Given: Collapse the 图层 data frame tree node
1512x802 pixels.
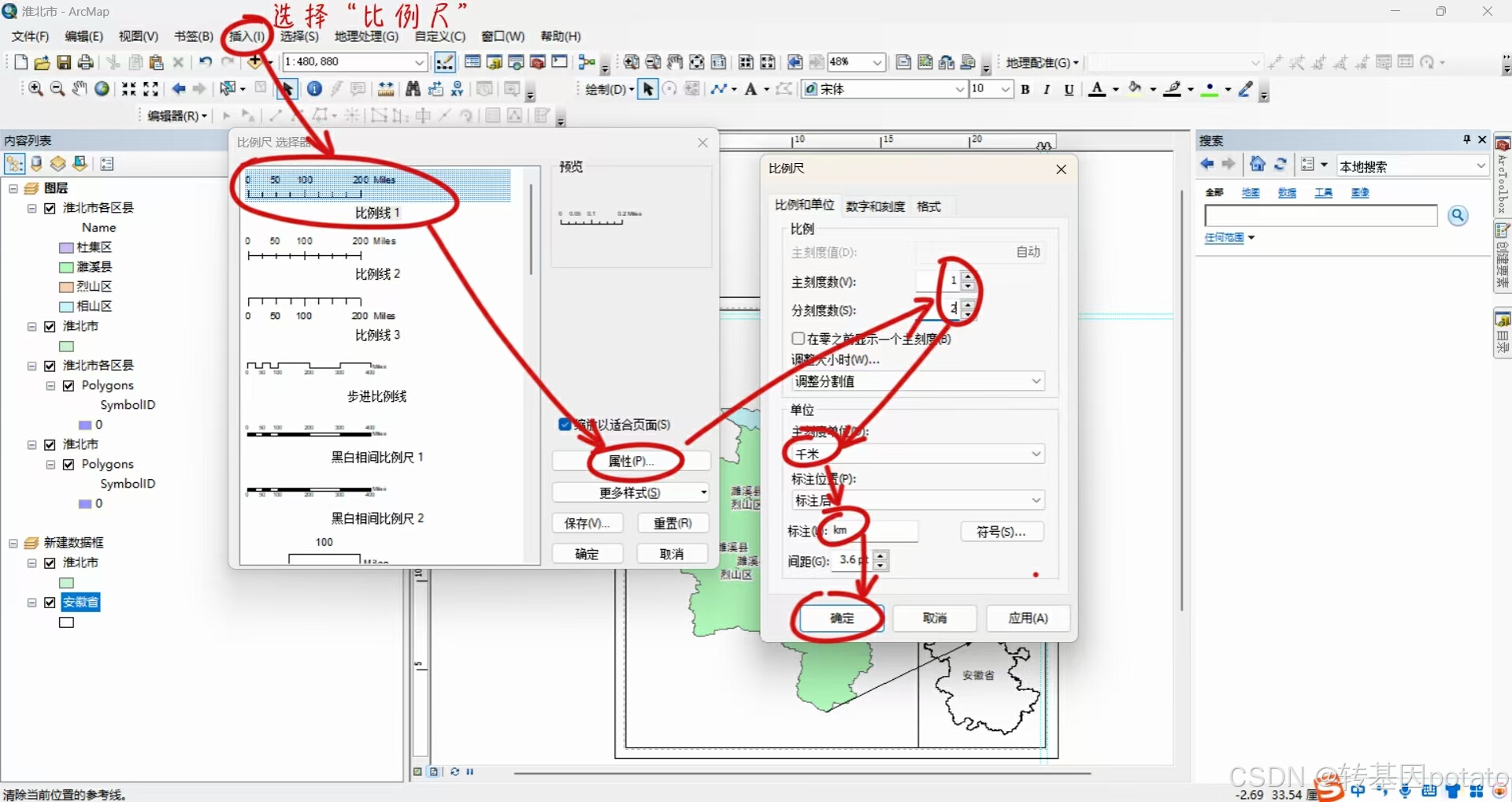Looking at the screenshot, I should click(13, 188).
